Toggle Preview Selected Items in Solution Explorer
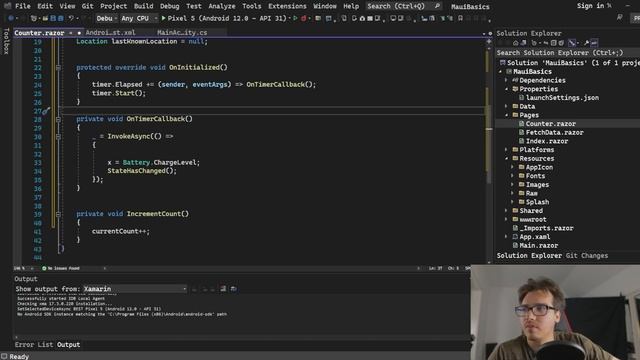 (x=594, y=43)
